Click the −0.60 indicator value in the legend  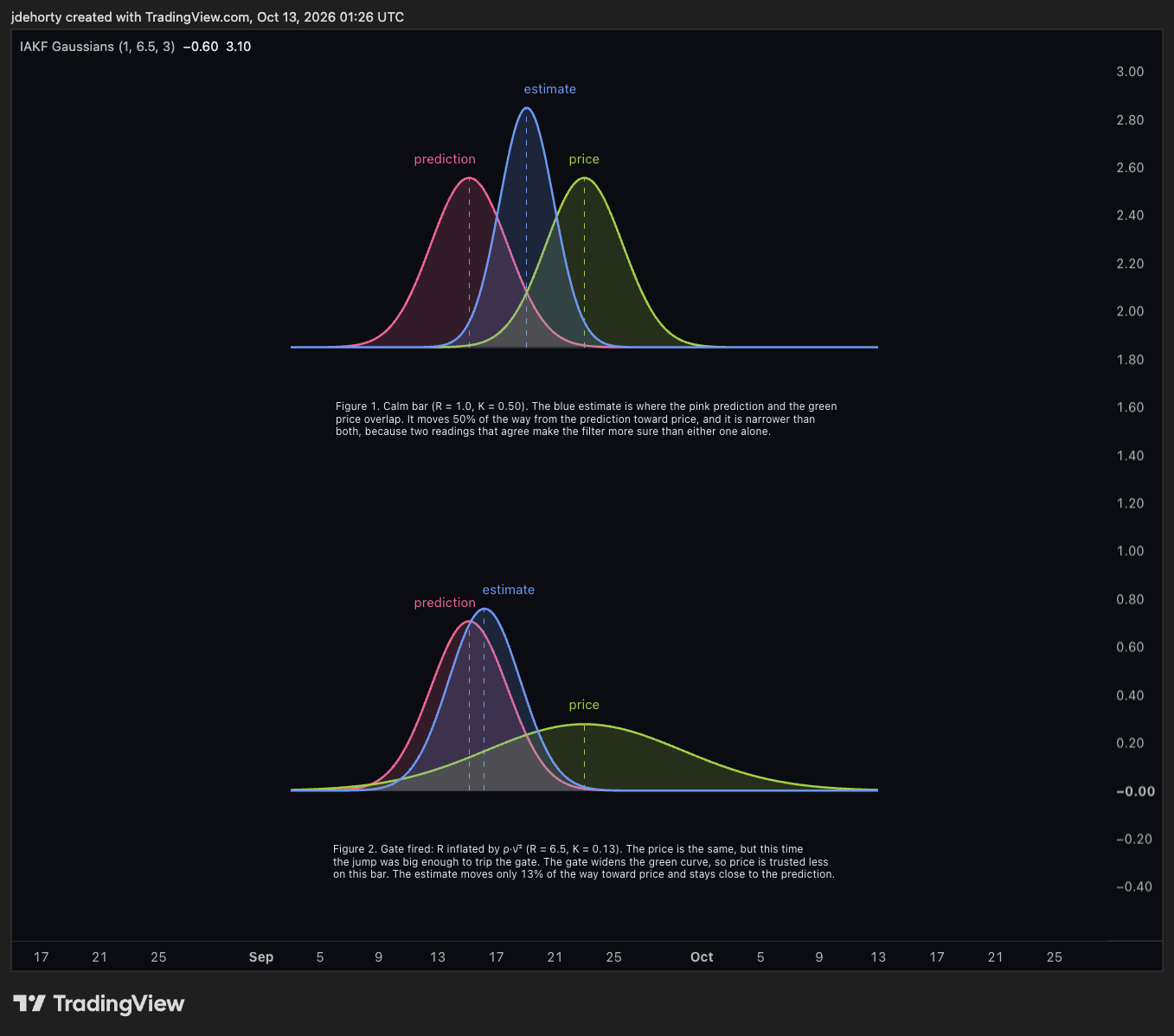tap(201, 47)
